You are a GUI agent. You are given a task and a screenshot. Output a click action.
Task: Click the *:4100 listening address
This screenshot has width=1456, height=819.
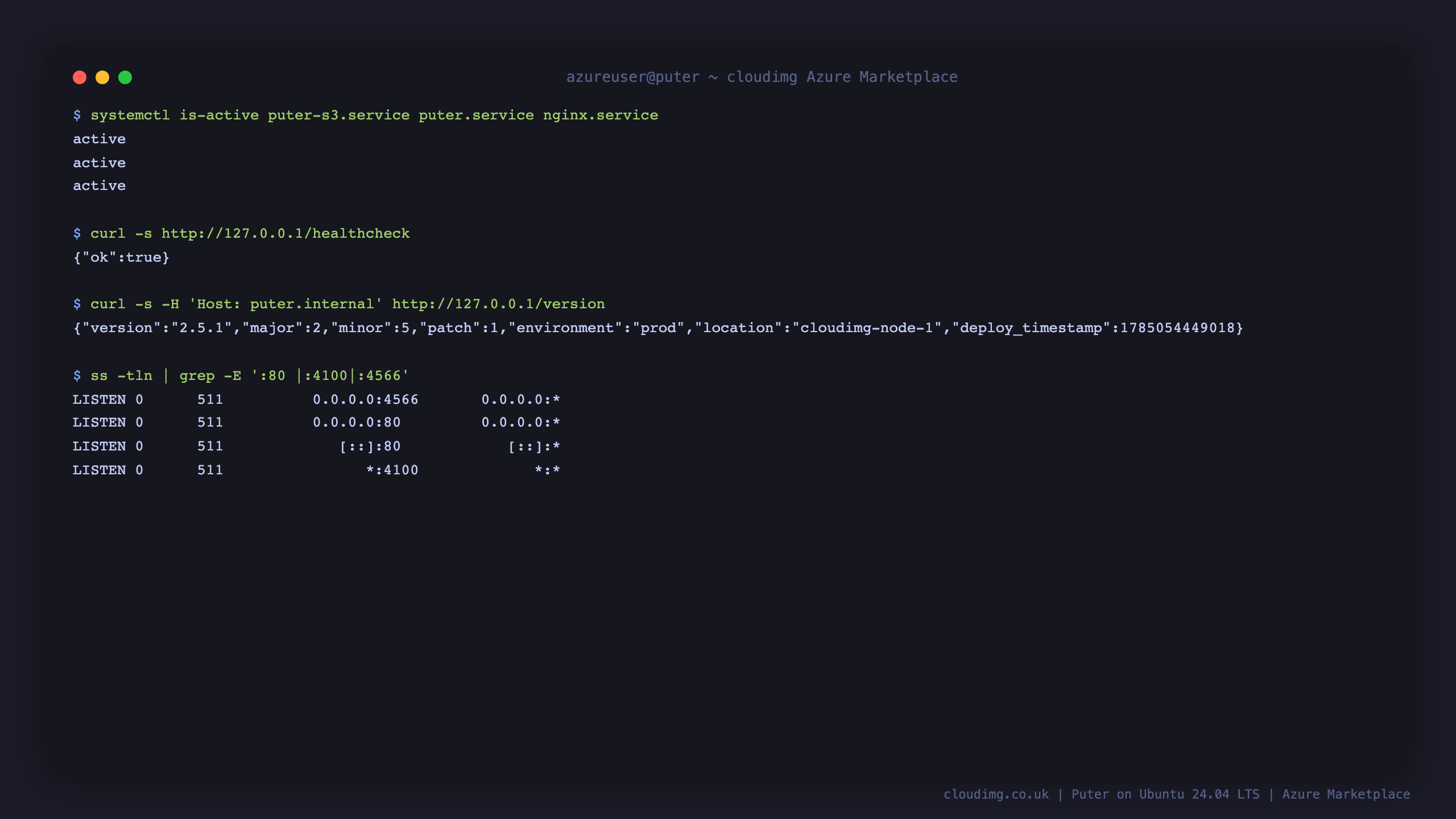point(392,470)
